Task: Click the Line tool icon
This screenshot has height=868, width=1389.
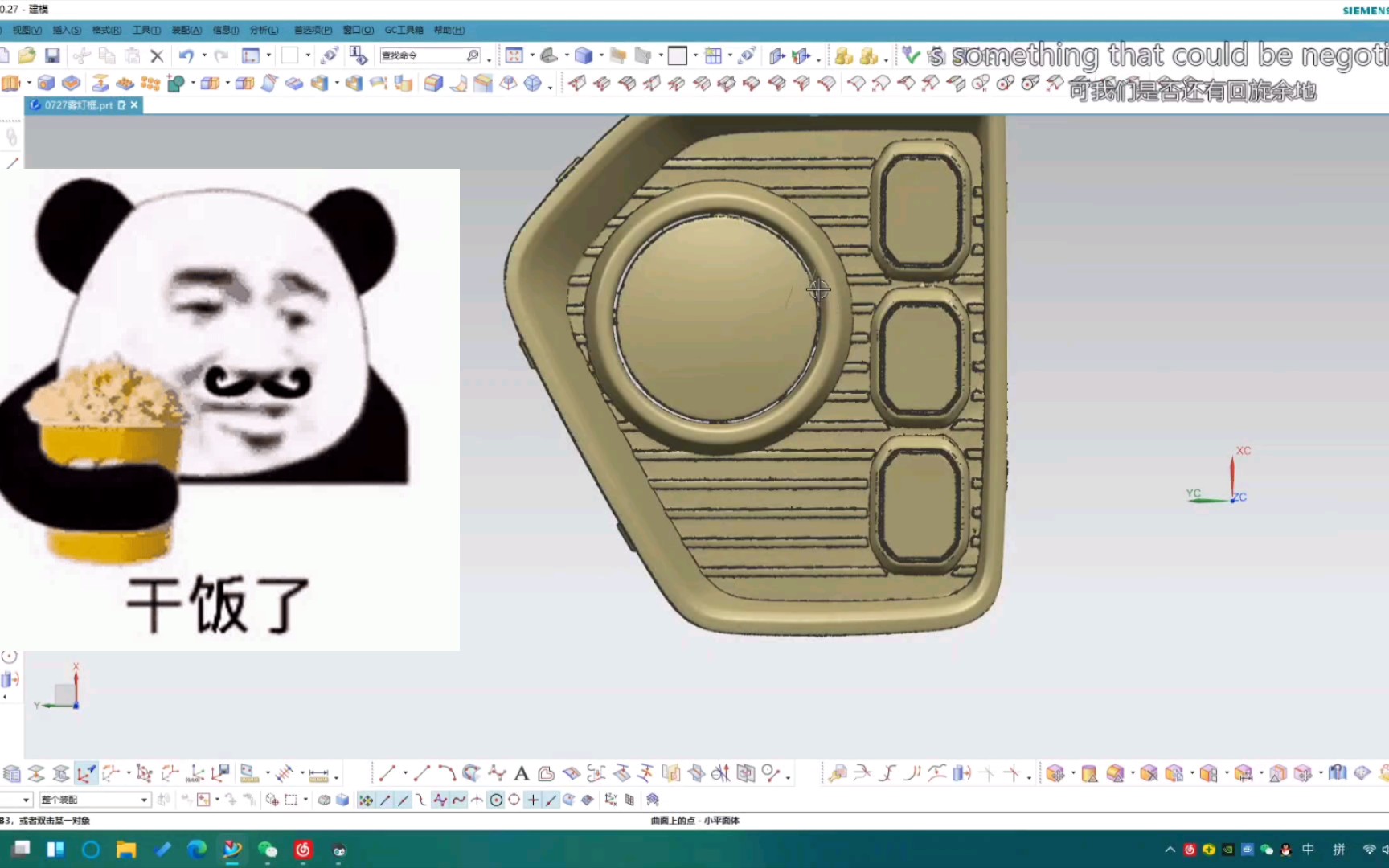Action: point(387,773)
